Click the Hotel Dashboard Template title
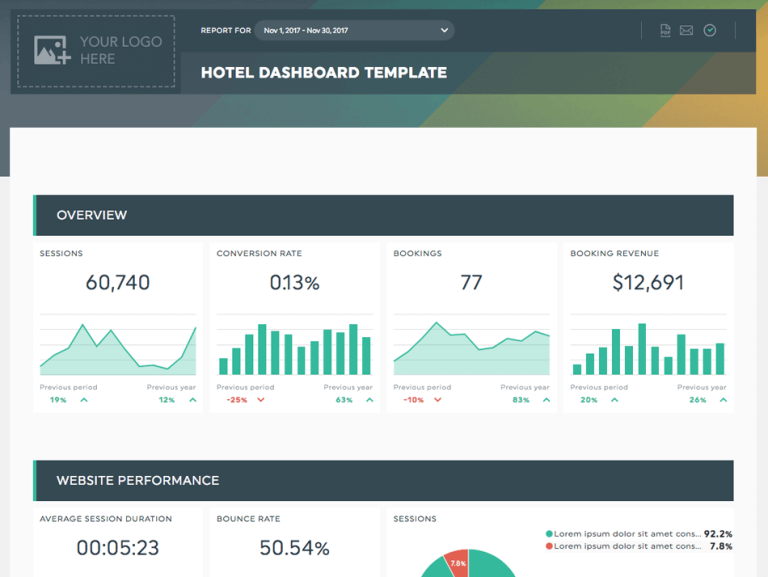 click(x=323, y=72)
